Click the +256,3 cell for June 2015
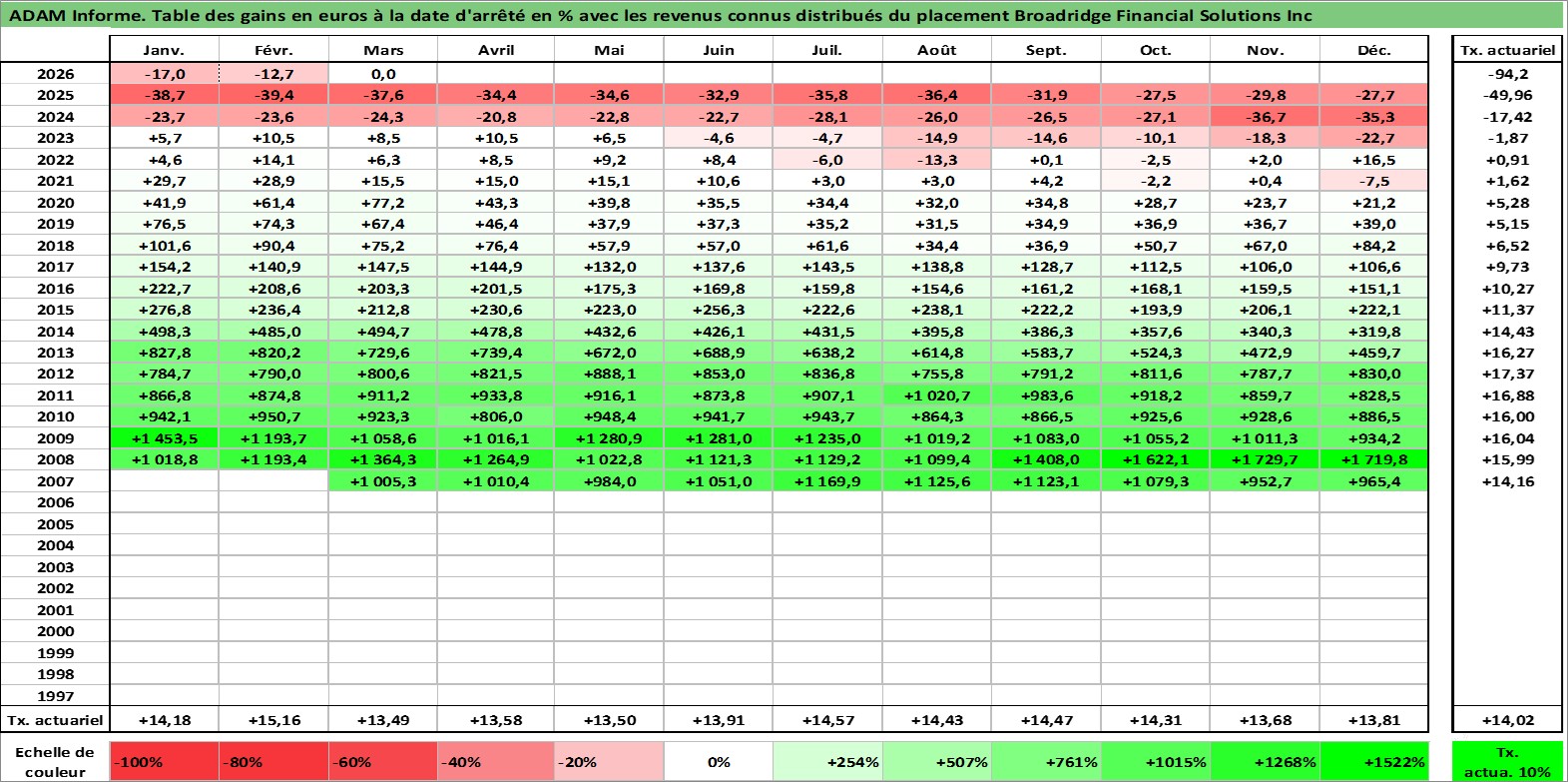This screenshot has width=1568, height=782. [718, 310]
